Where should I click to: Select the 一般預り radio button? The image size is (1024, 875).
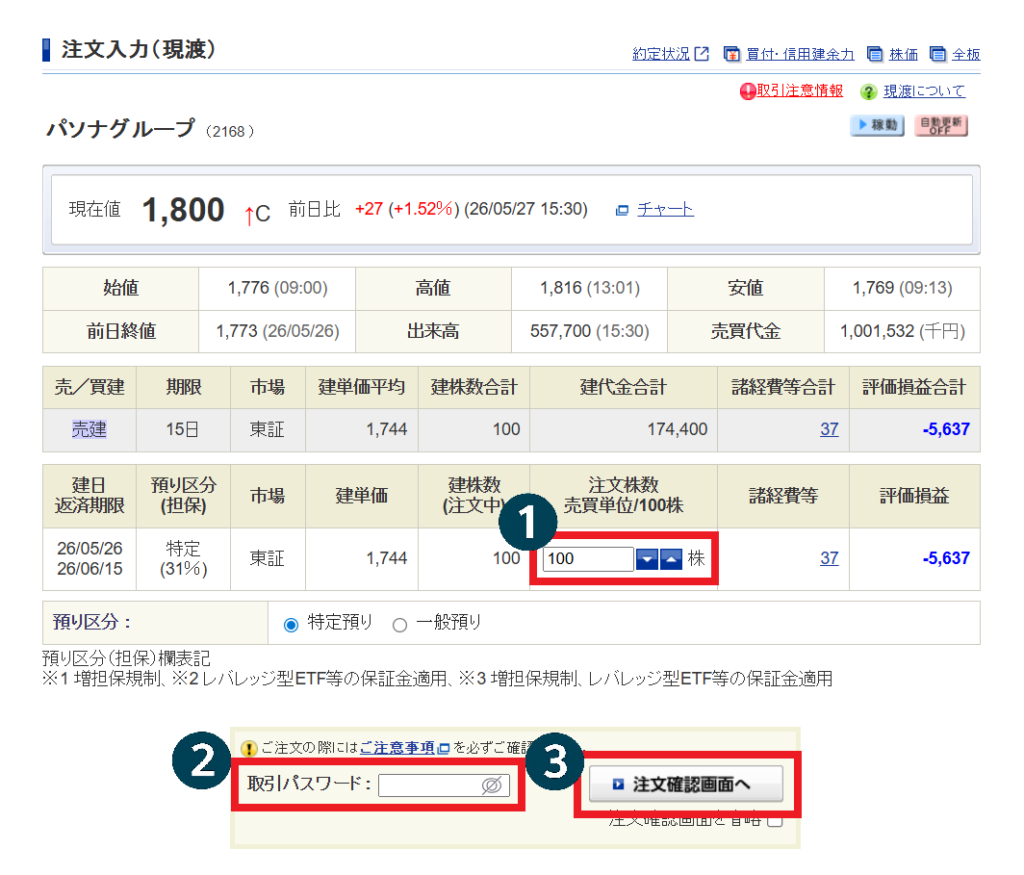pos(400,625)
